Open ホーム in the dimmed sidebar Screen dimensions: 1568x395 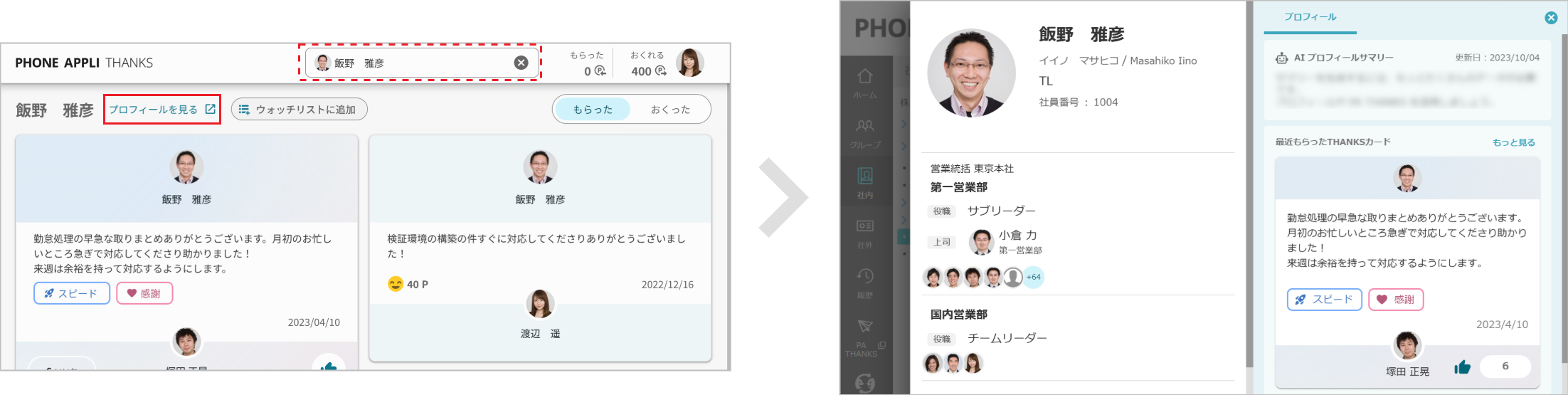coord(865,83)
